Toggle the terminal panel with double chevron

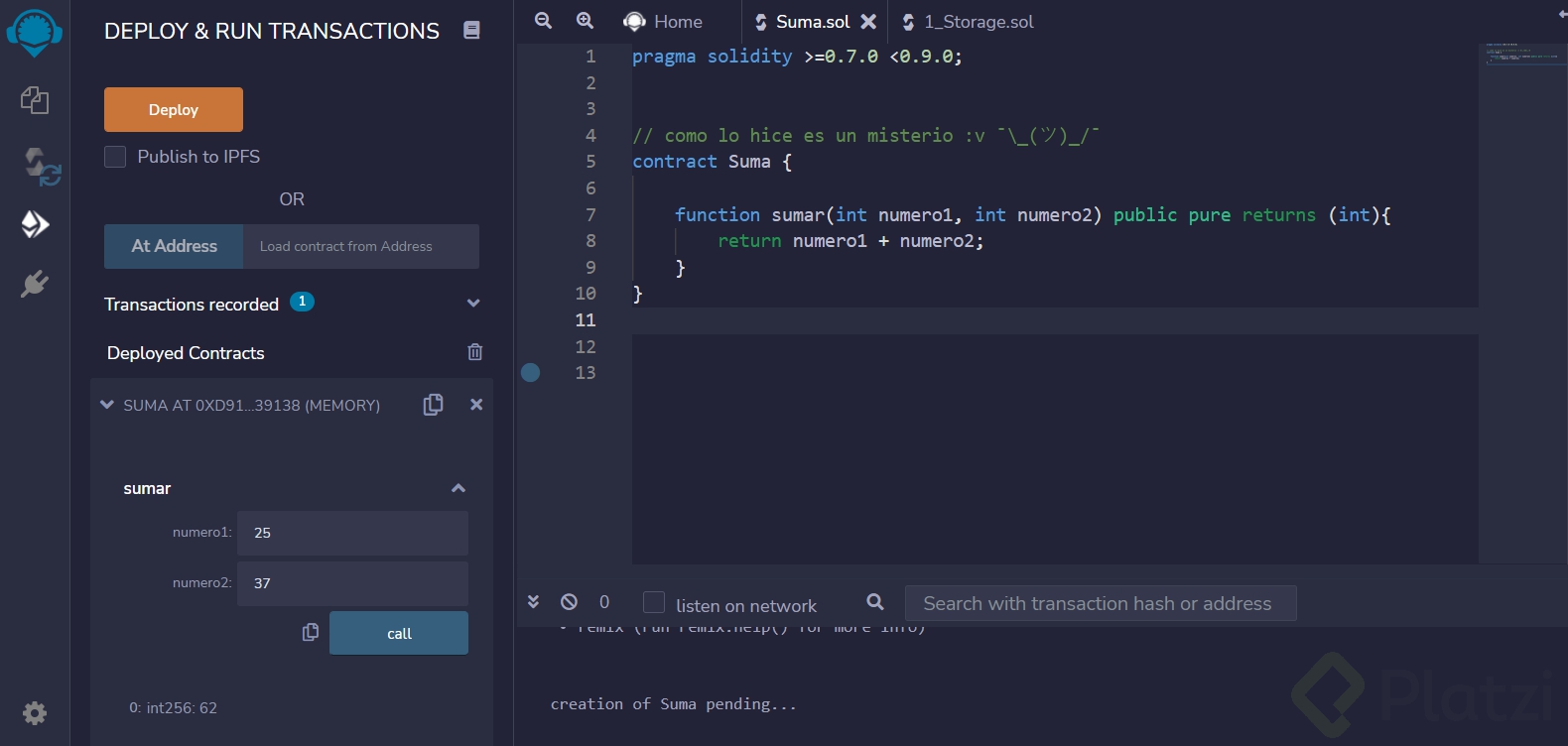[x=533, y=602]
